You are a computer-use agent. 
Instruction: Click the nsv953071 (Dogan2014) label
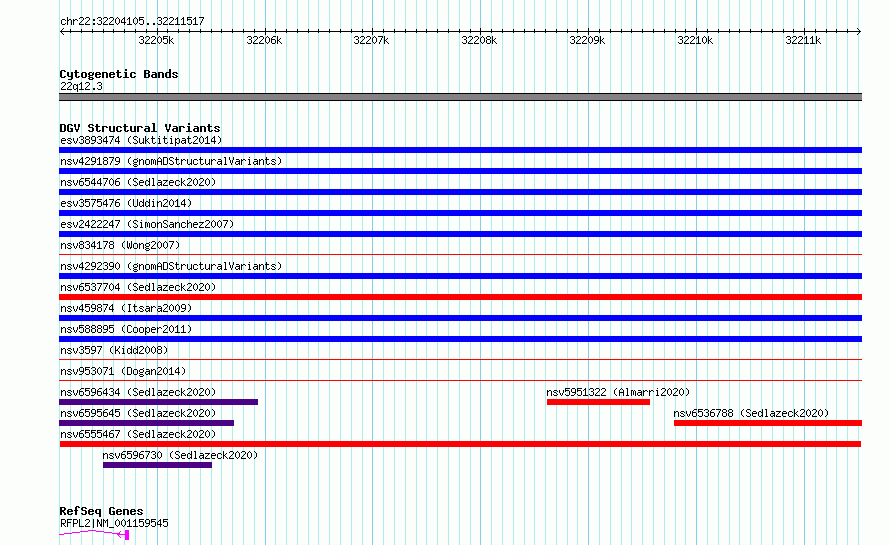coord(123,371)
